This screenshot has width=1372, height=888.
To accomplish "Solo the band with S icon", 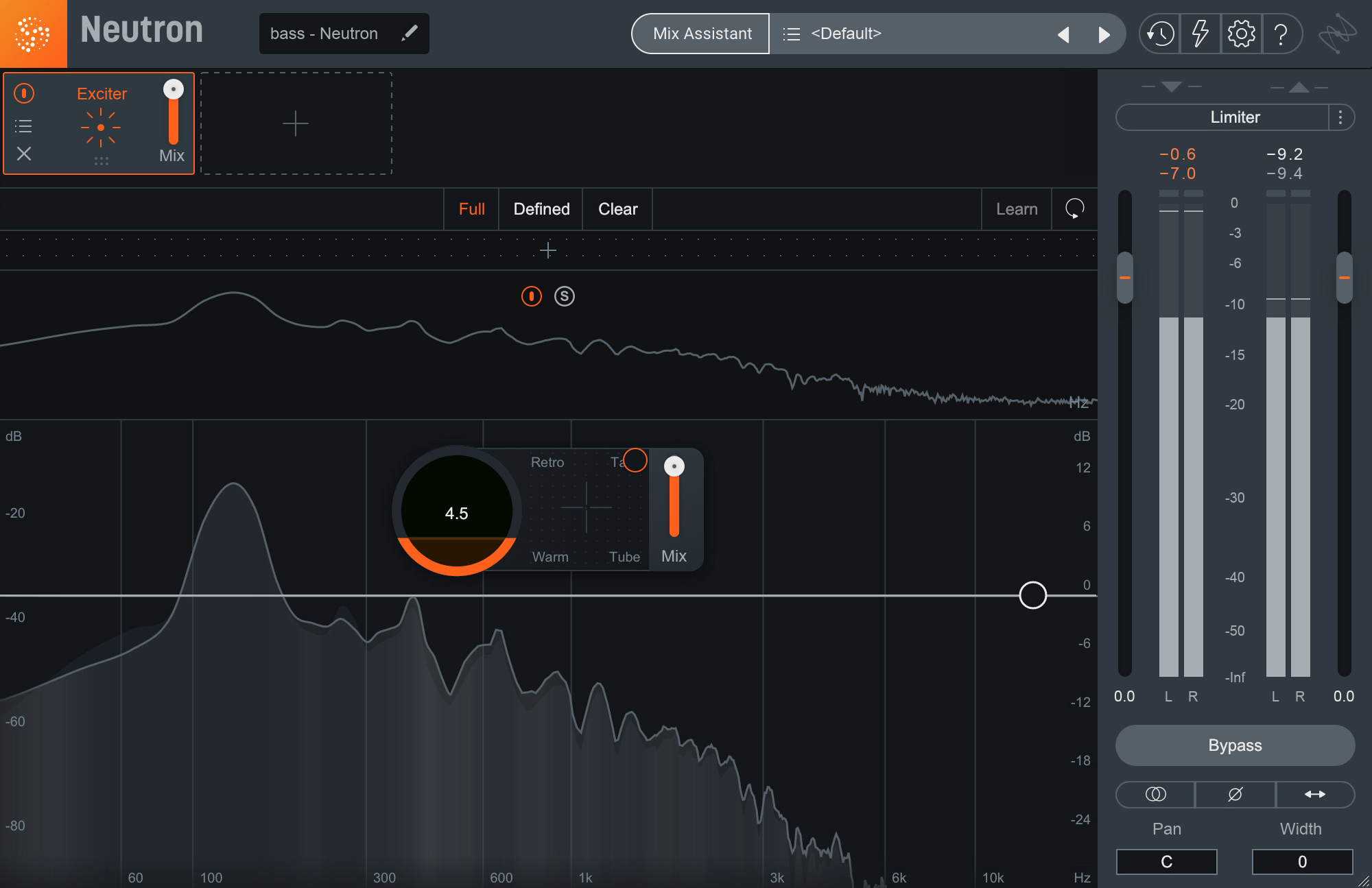I will pos(565,296).
